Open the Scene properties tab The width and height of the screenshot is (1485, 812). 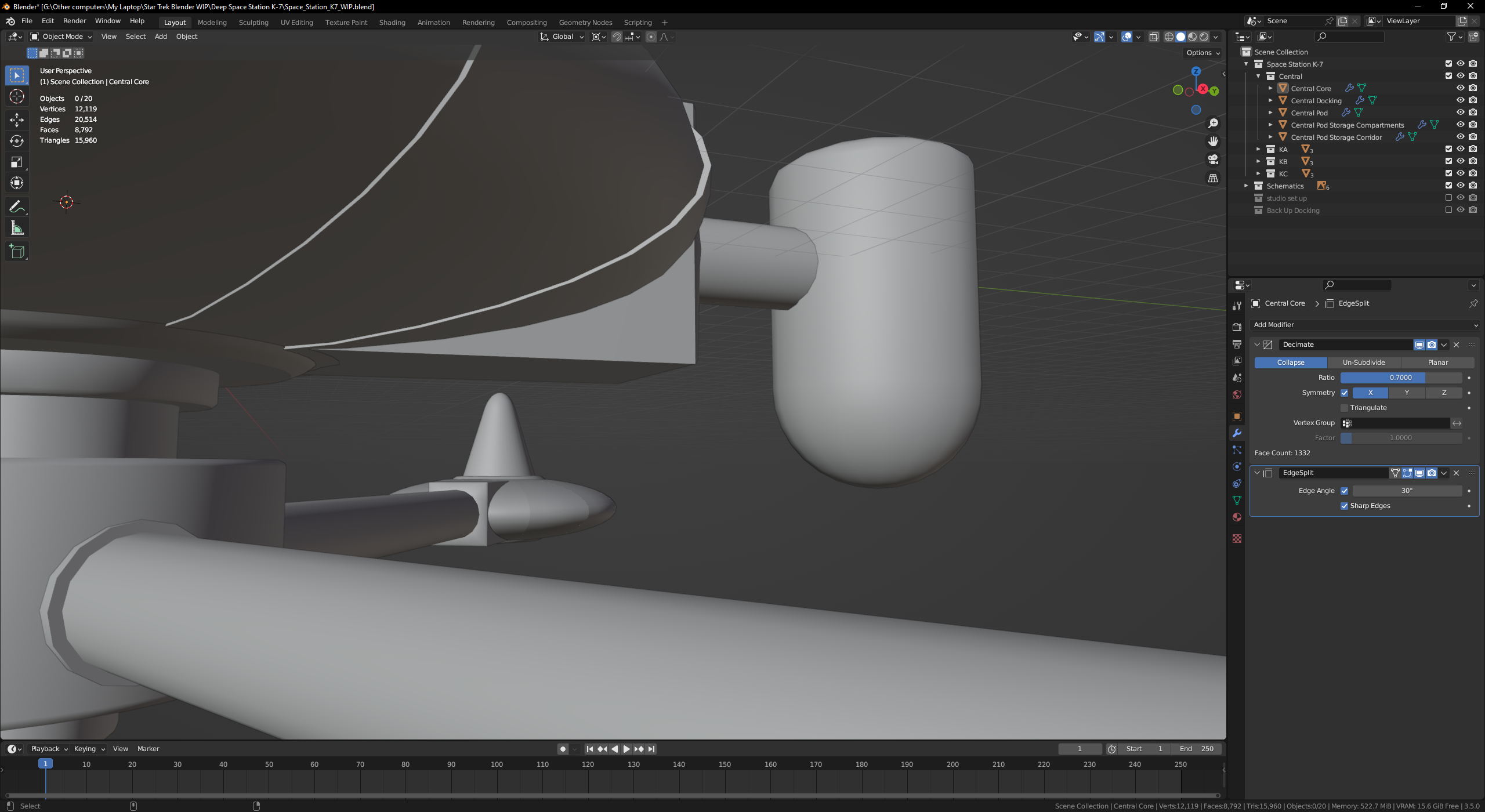point(1237,378)
